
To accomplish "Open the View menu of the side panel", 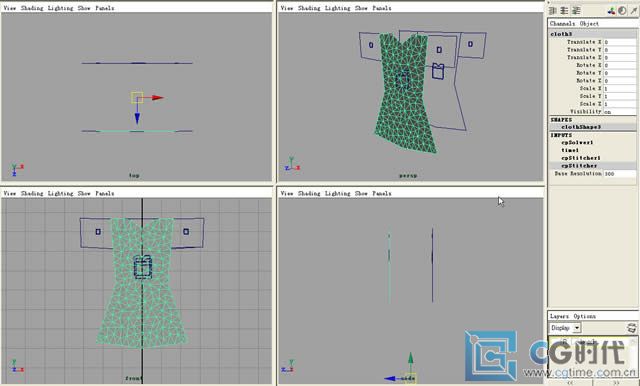I will coord(287,193).
